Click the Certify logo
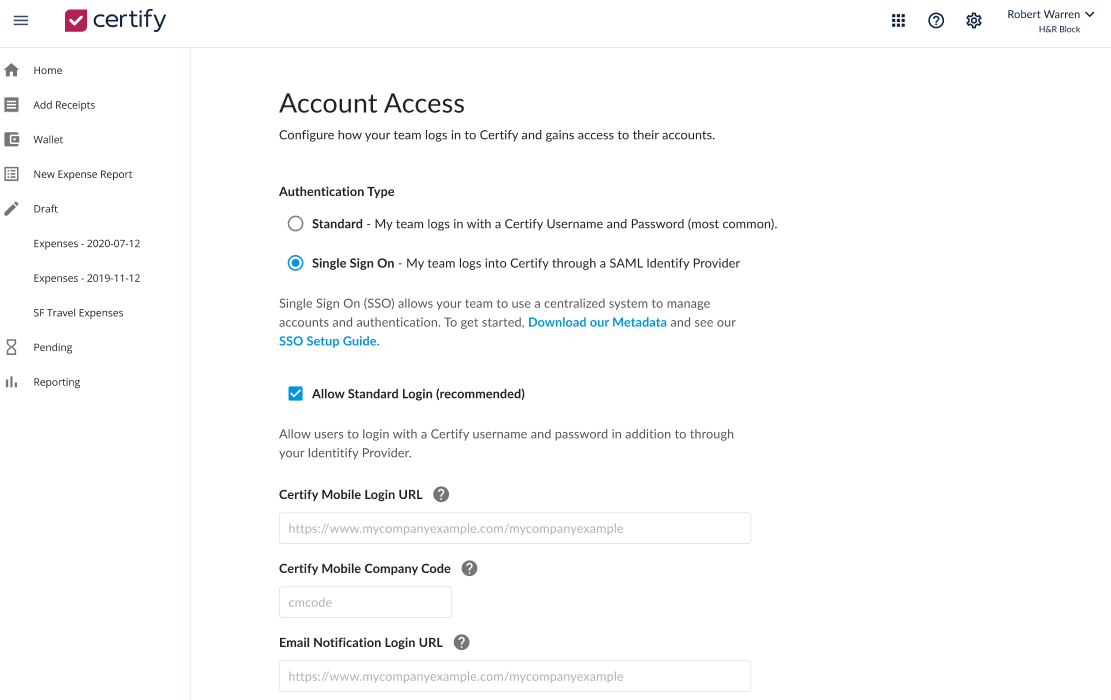1111x700 pixels. point(115,20)
